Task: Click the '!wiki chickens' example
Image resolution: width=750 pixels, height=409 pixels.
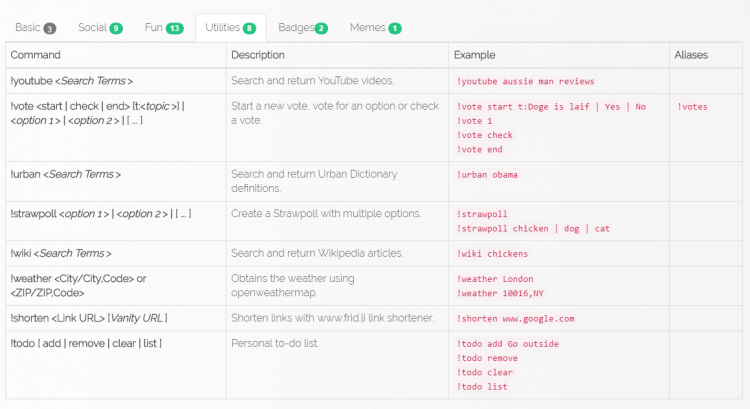Action: pyautogui.click(x=492, y=254)
